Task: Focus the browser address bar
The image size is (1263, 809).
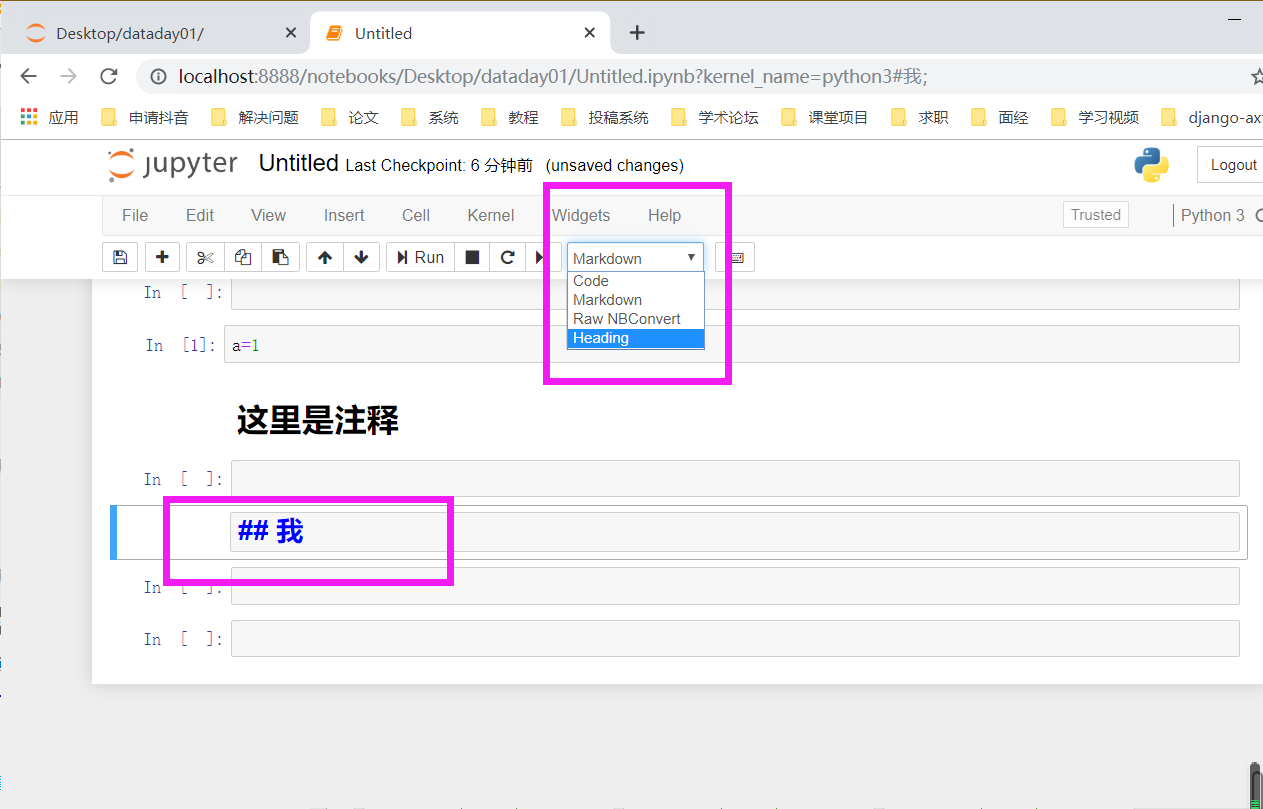Action: coord(690,76)
